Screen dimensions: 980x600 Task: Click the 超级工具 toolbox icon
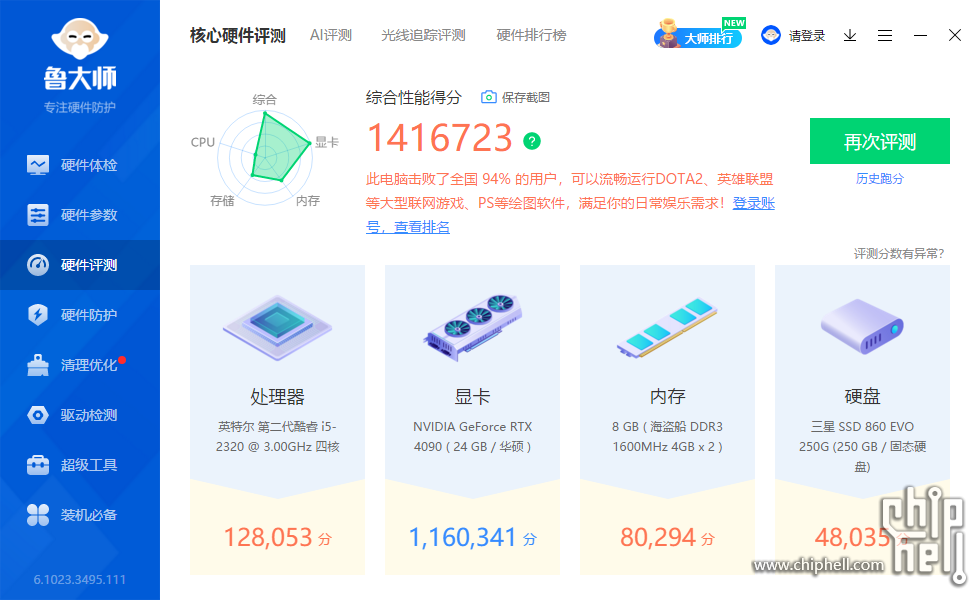(38, 465)
